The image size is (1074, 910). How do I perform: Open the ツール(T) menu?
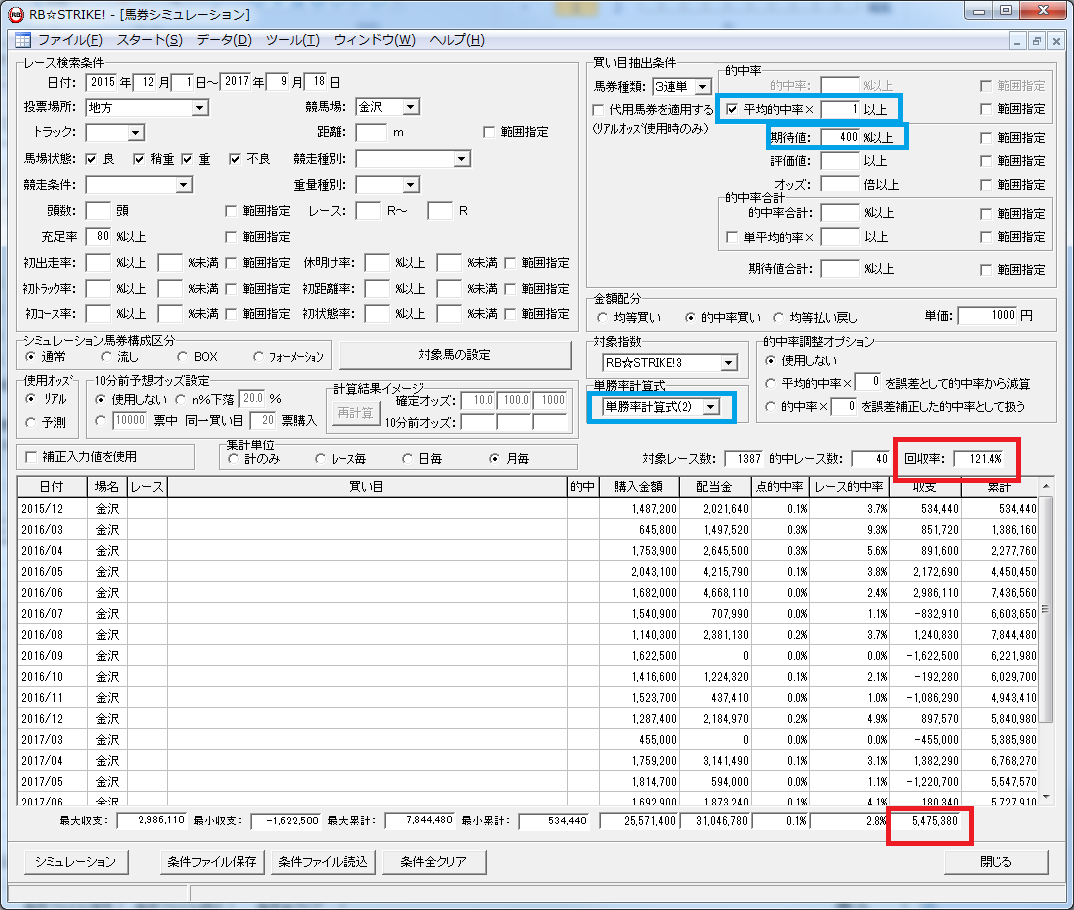click(x=292, y=40)
